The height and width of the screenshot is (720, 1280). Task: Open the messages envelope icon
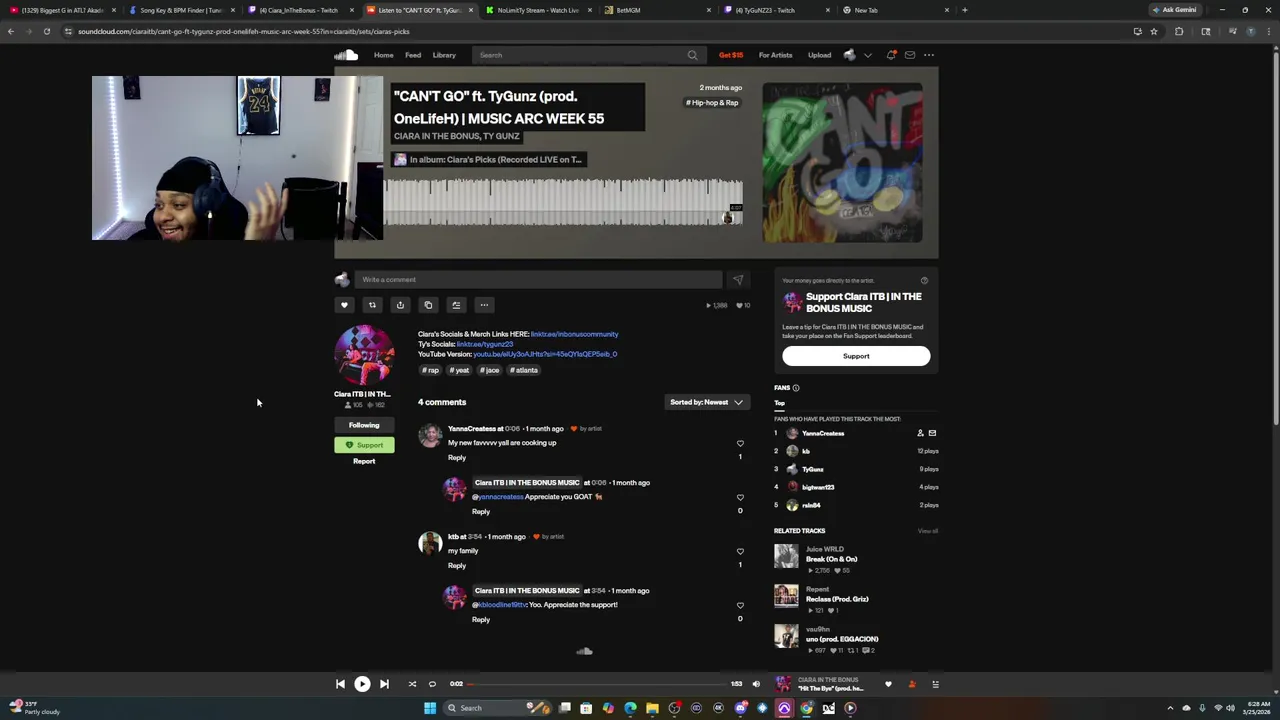(910, 55)
